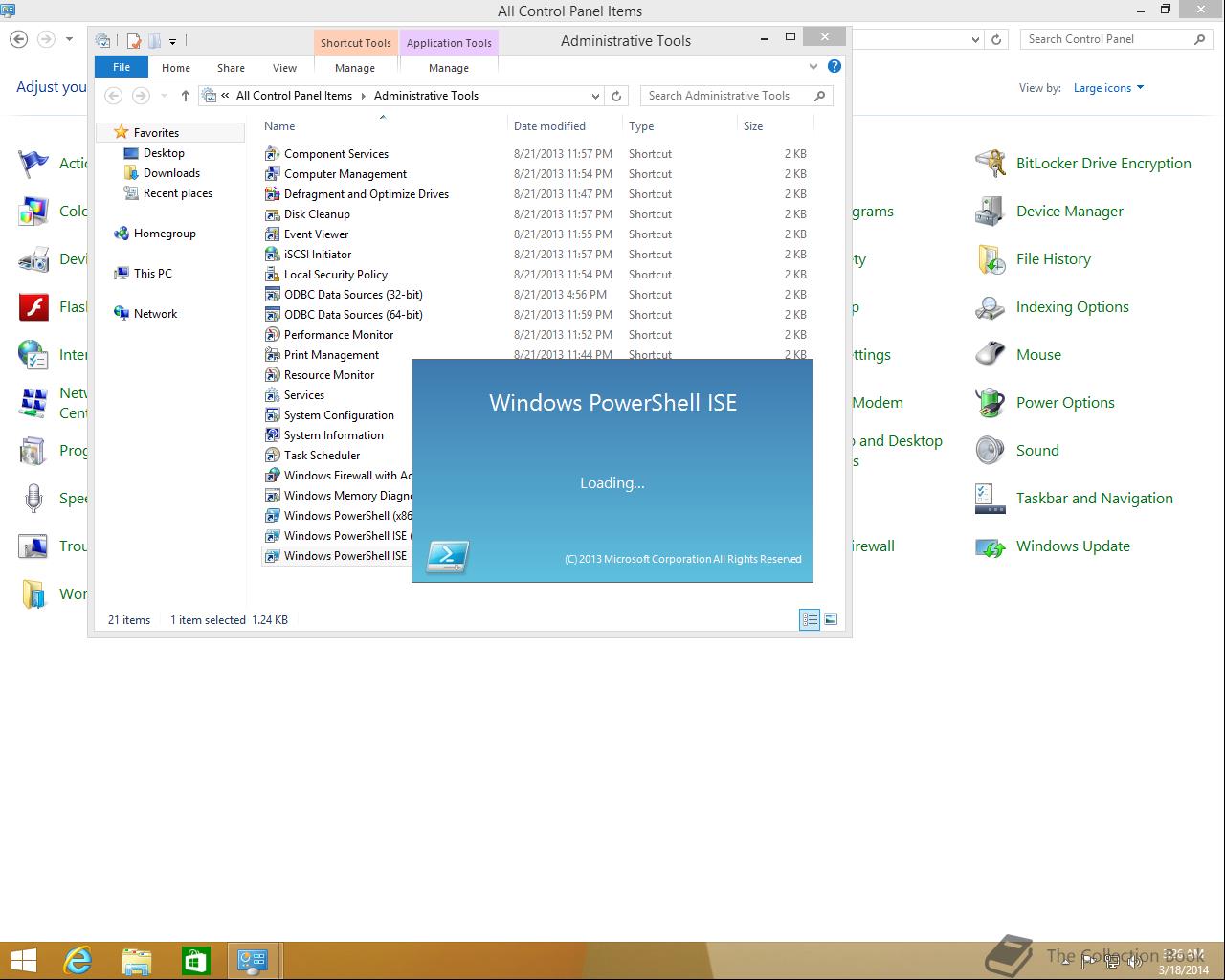Open Taskbar and Navigation icon
The image size is (1225, 980).
click(991, 499)
